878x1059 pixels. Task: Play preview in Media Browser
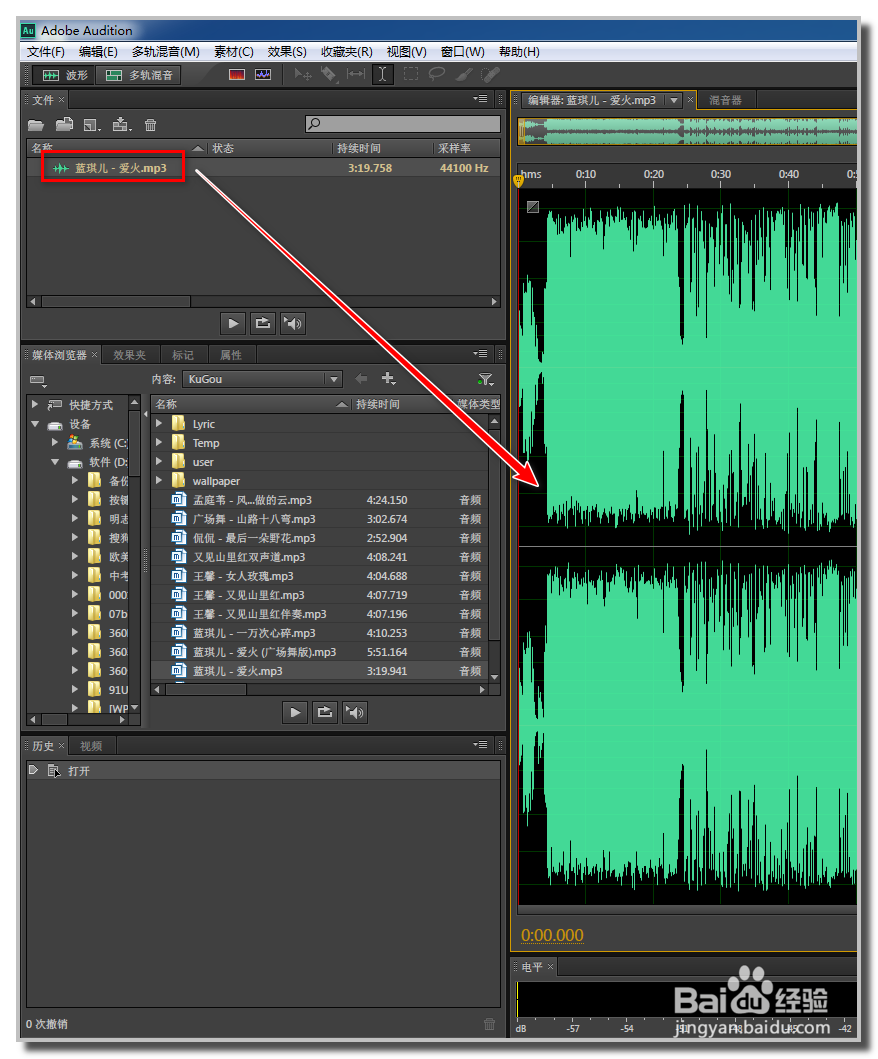coord(295,713)
